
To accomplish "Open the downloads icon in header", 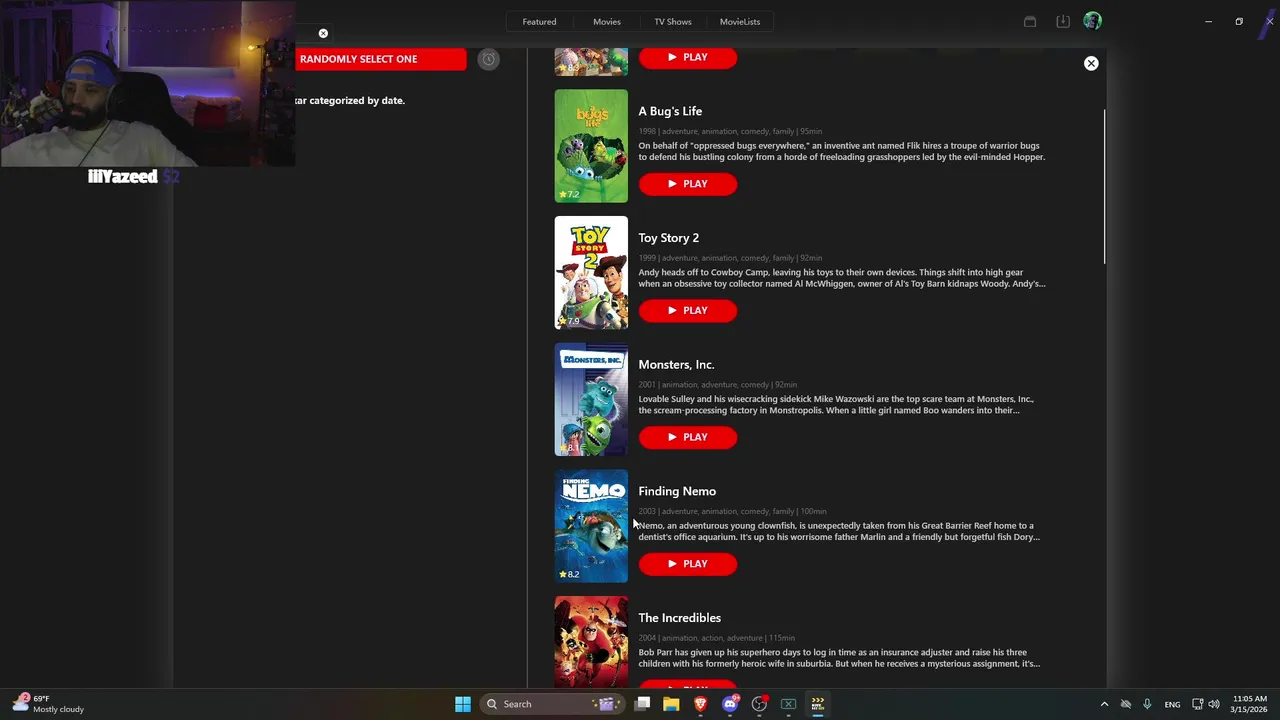I will 1063,21.
